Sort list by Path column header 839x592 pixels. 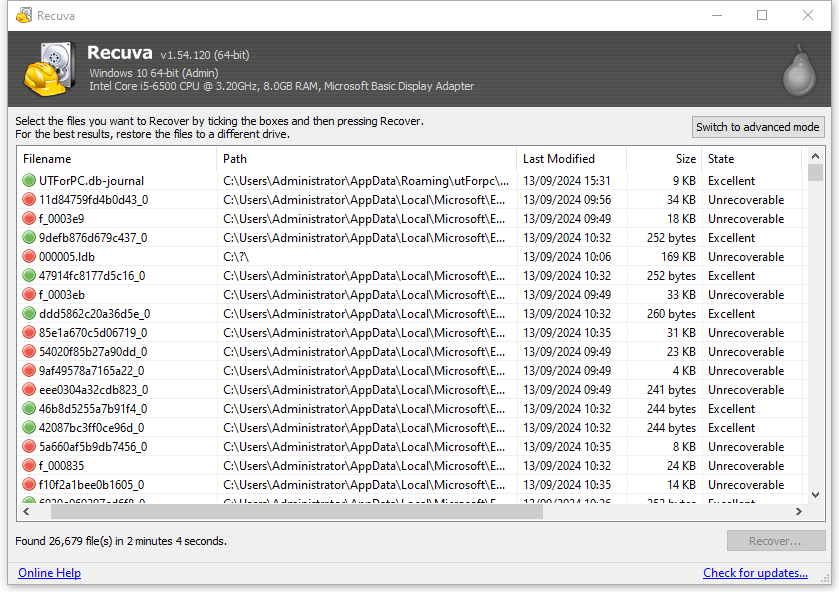coord(367,159)
